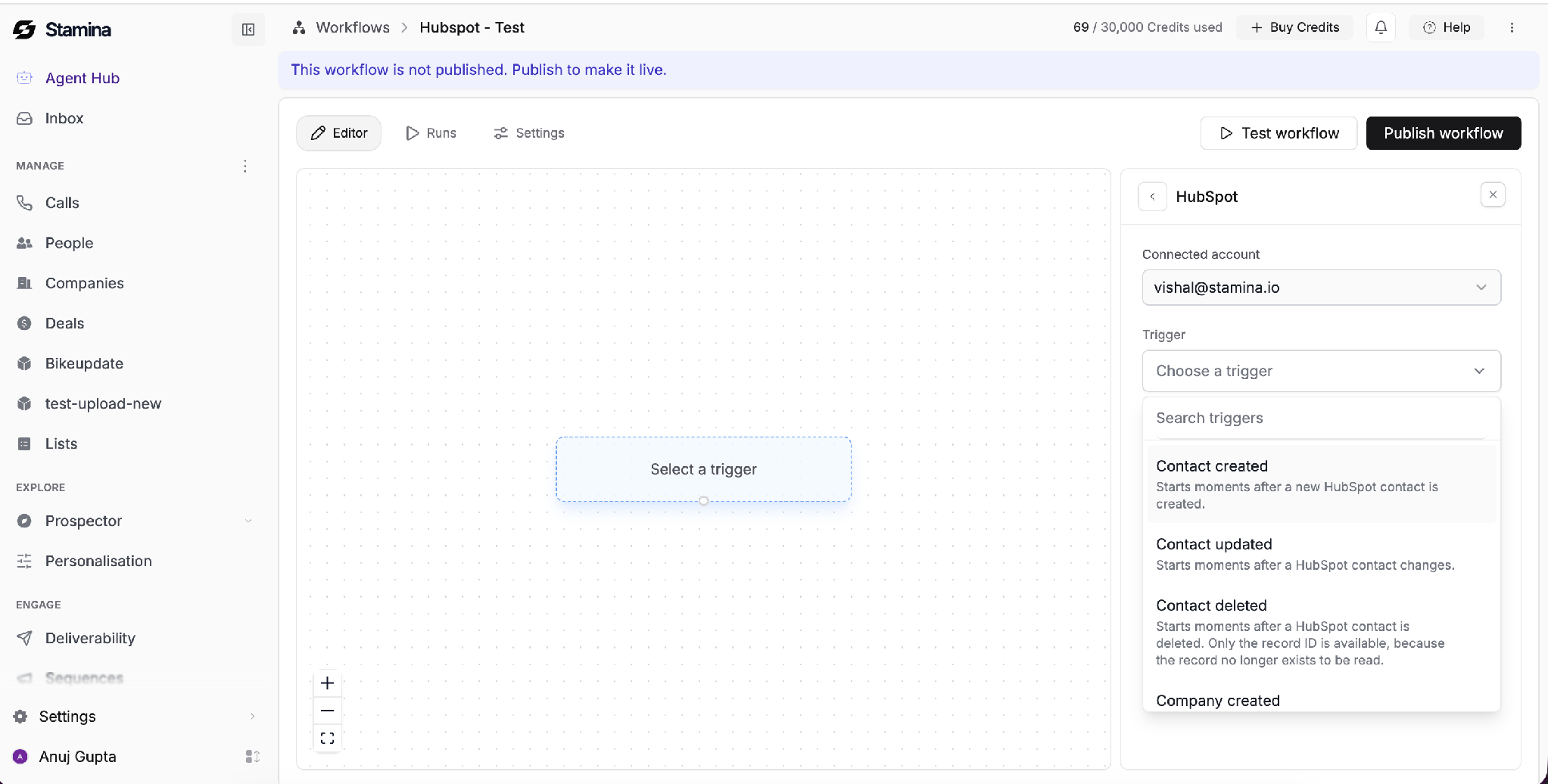Open Deliverability from sidebar

click(90, 638)
